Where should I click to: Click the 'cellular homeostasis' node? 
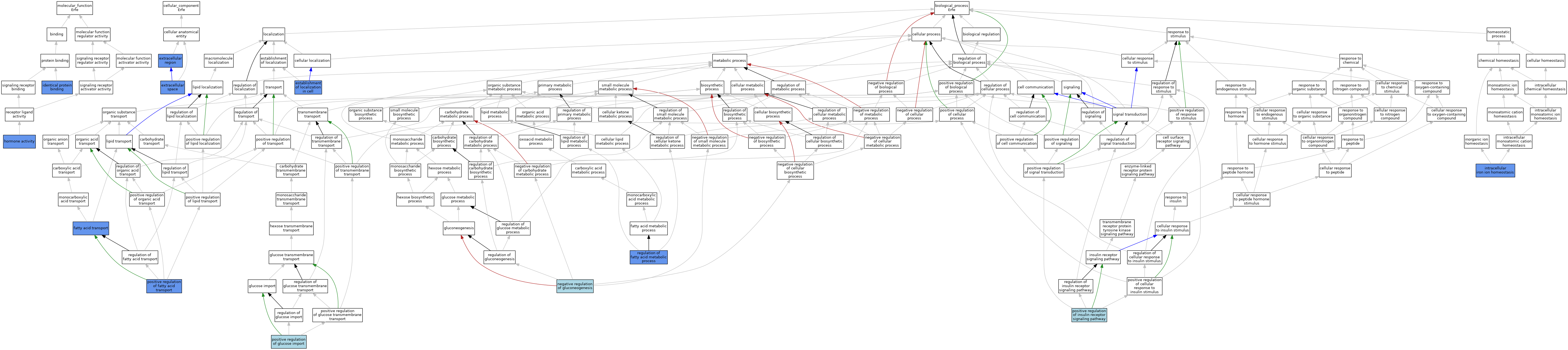coord(1545,60)
